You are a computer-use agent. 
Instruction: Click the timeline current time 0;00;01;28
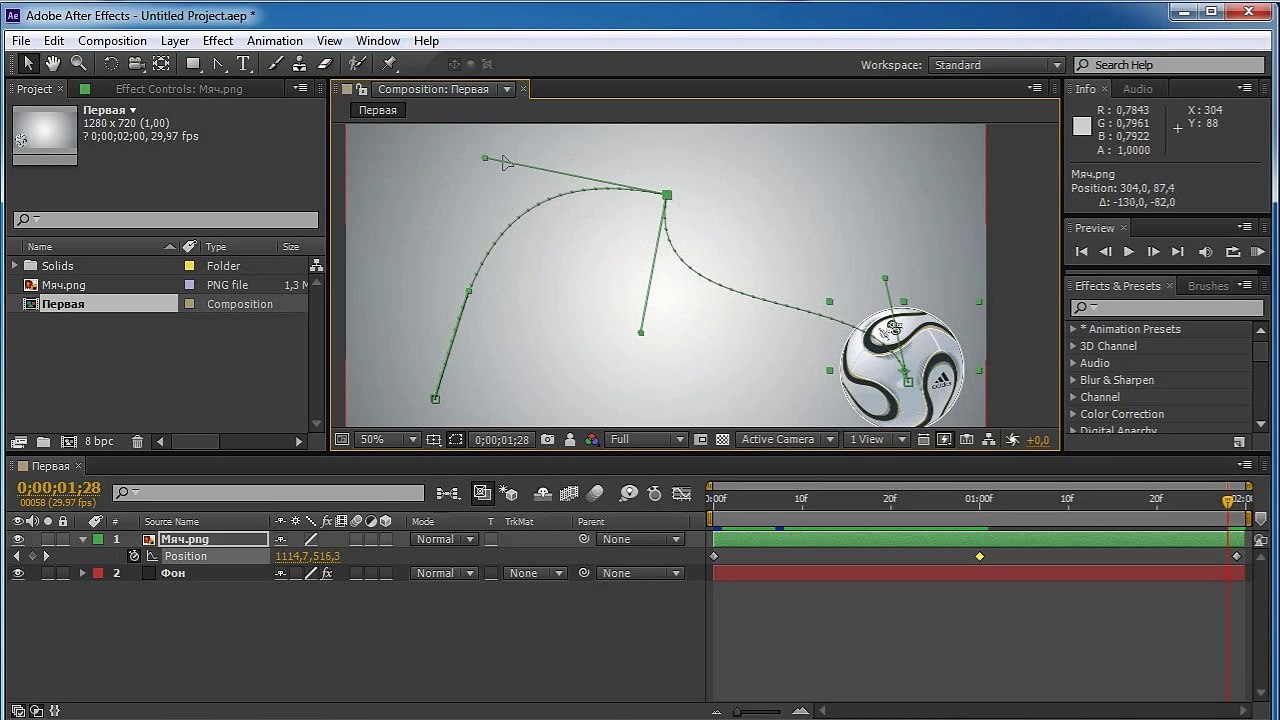[59, 488]
